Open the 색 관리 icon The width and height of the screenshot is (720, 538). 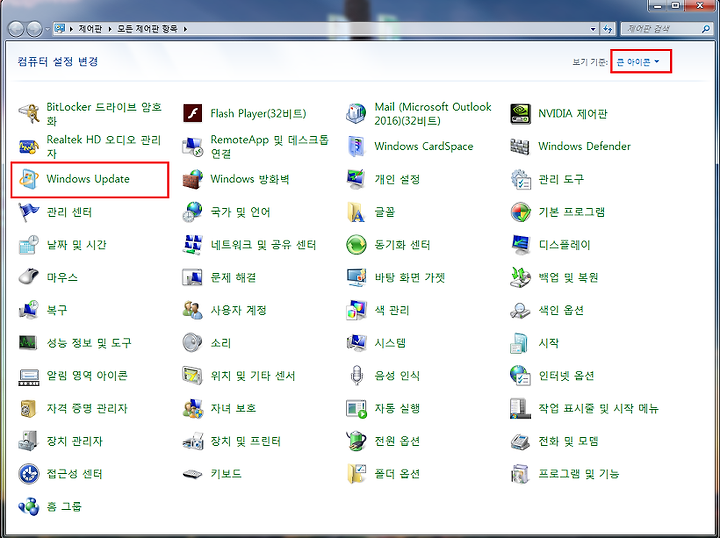pyautogui.click(x=356, y=310)
